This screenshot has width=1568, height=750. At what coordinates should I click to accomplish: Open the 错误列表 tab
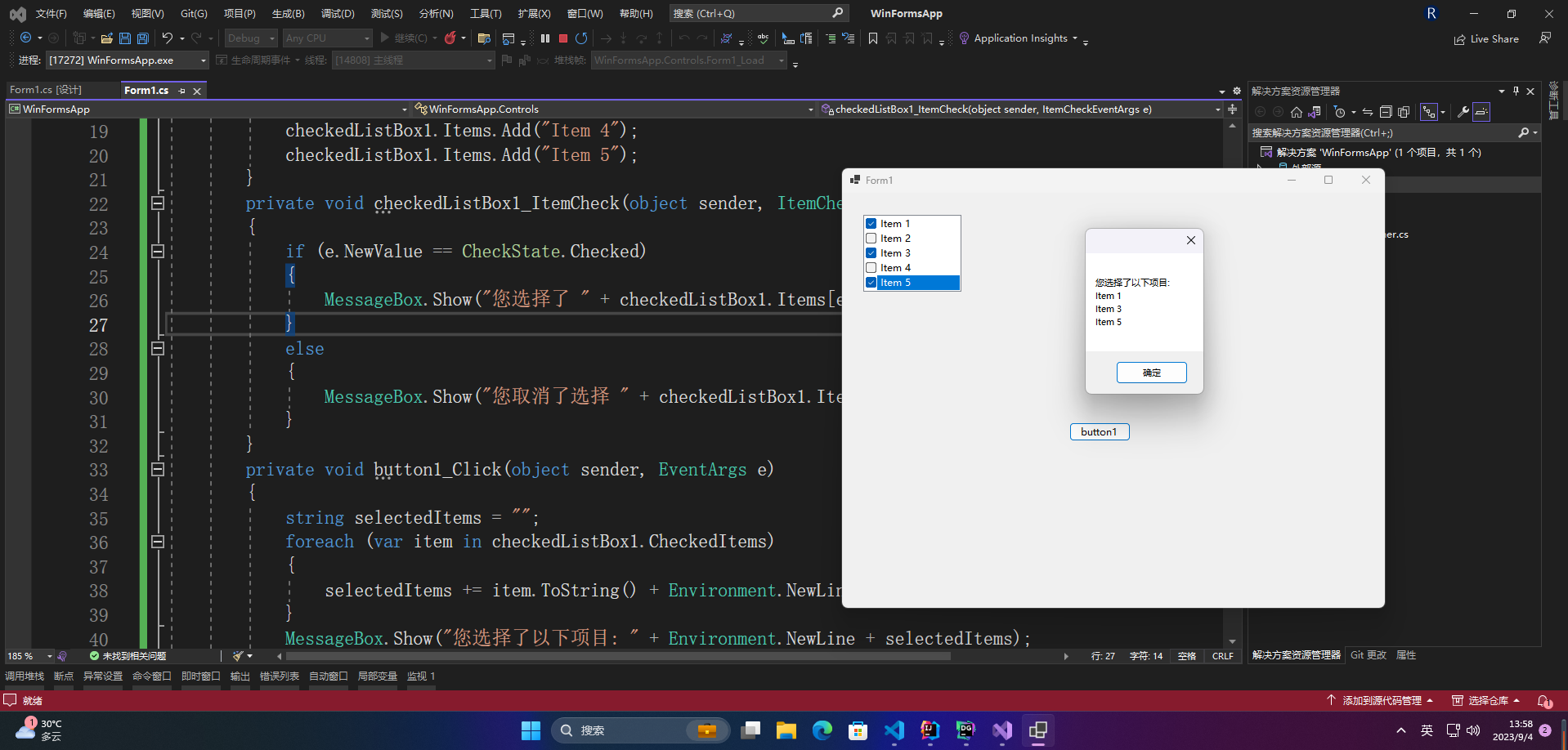pyautogui.click(x=280, y=676)
